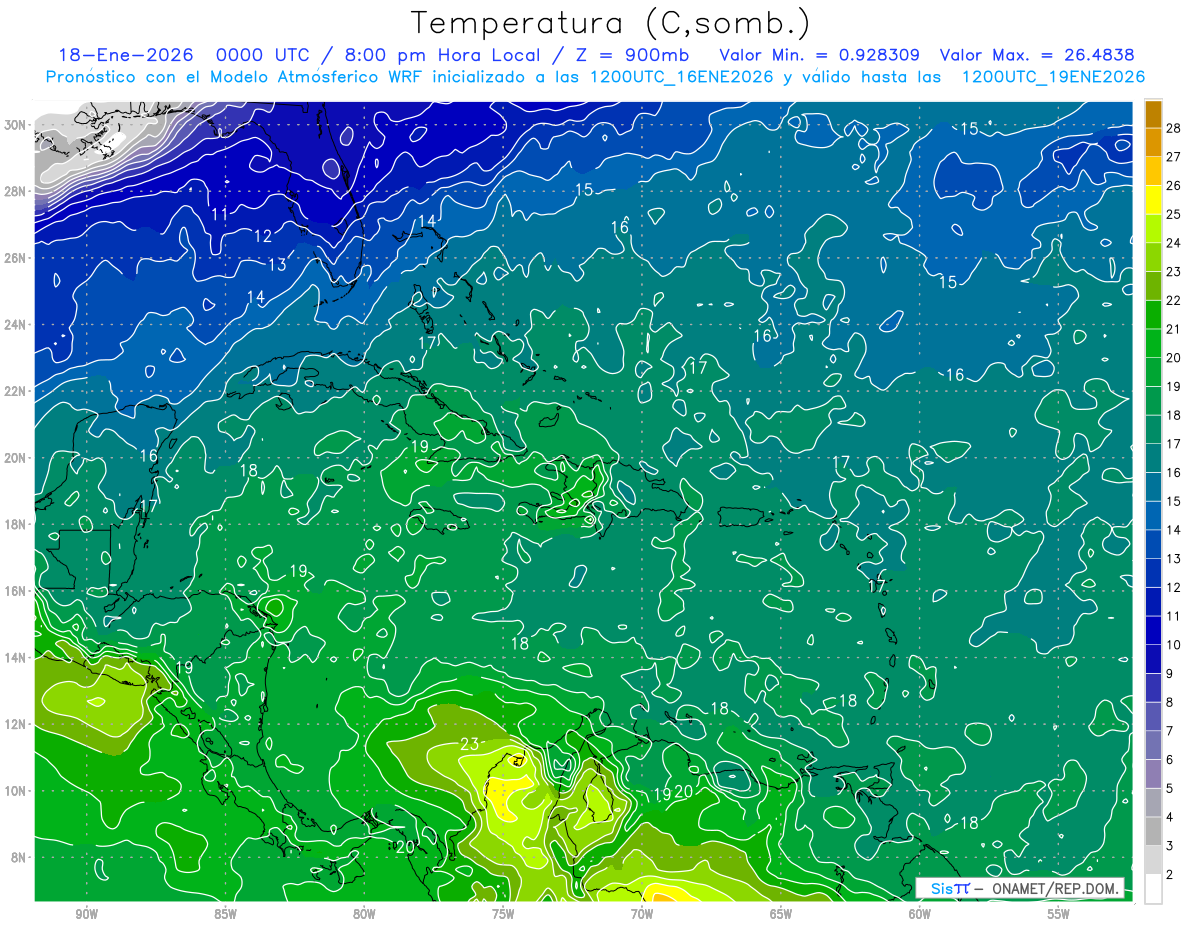Click the "90W" longitude axis label
The height and width of the screenshot is (927, 1200).
pyautogui.click(x=87, y=914)
